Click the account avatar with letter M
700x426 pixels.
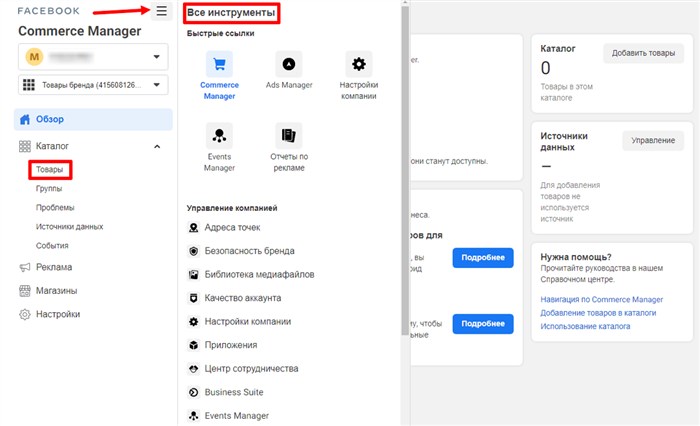click(34, 57)
